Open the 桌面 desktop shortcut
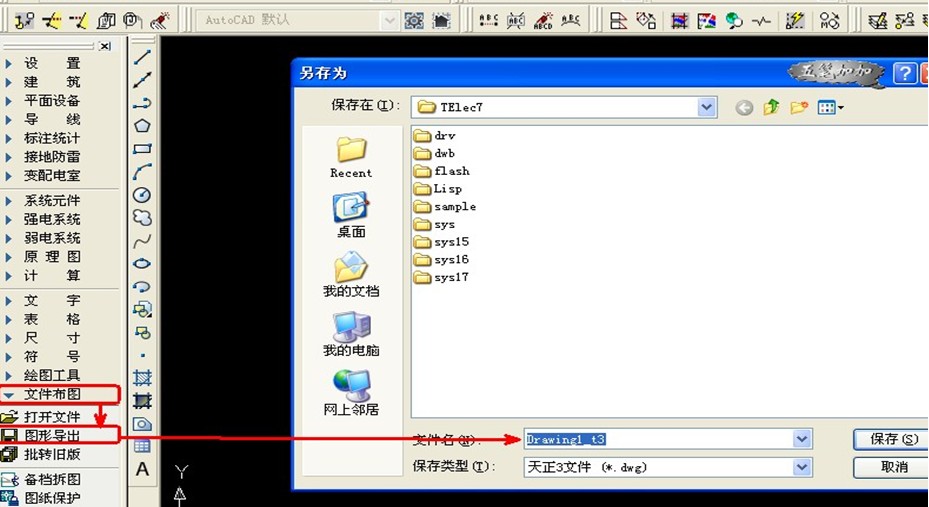This screenshot has height=507, width=929. point(351,215)
